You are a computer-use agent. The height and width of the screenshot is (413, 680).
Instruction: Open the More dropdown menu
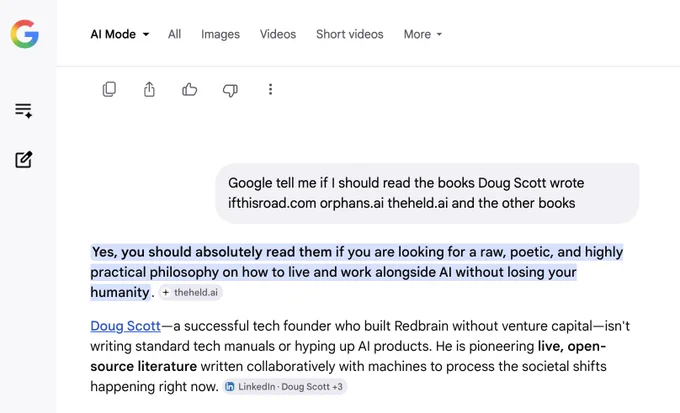pyautogui.click(x=423, y=34)
